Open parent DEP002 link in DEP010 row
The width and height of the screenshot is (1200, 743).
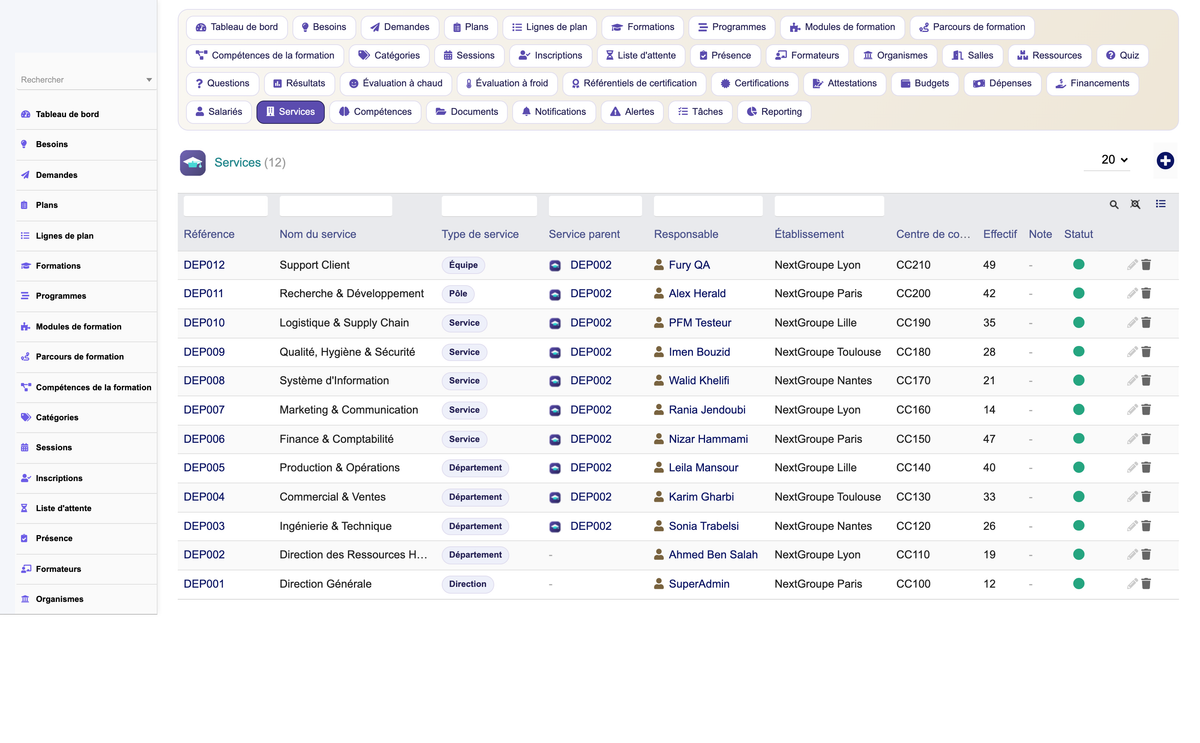591,323
